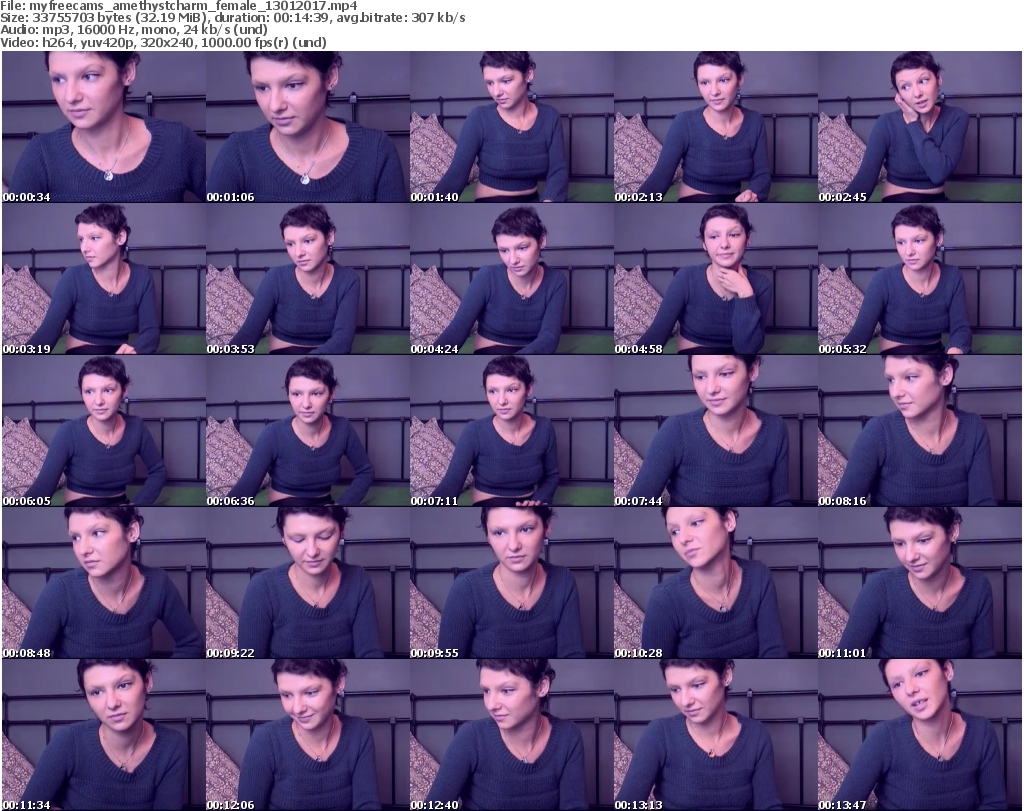1024x811 pixels.
Task: Open the thumbnail stamped 00:00:34
Action: point(104,127)
